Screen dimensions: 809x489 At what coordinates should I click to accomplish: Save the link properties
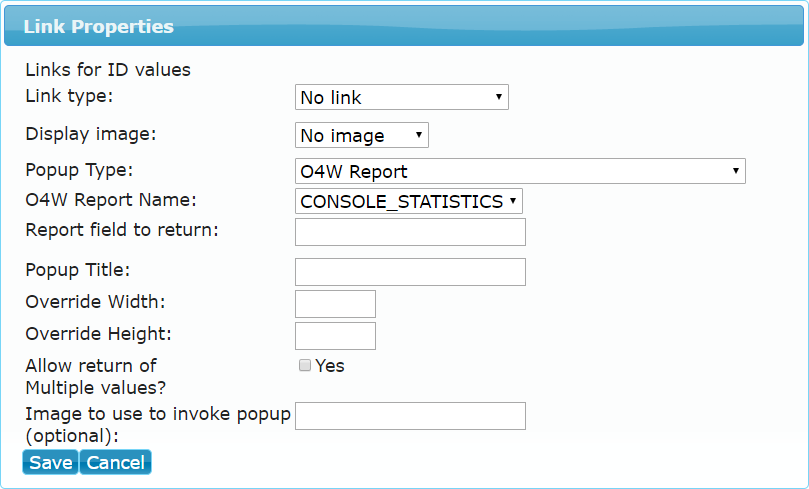51,462
